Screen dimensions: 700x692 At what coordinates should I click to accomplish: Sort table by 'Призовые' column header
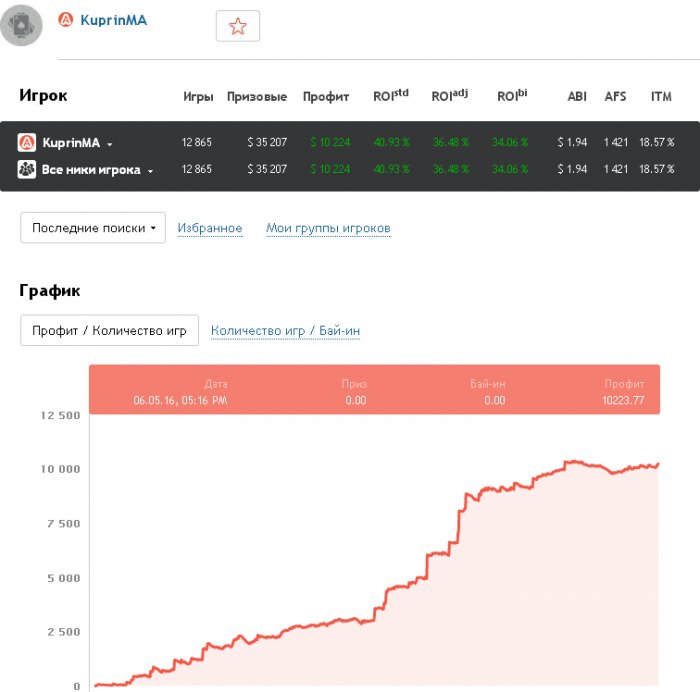click(257, 97)
